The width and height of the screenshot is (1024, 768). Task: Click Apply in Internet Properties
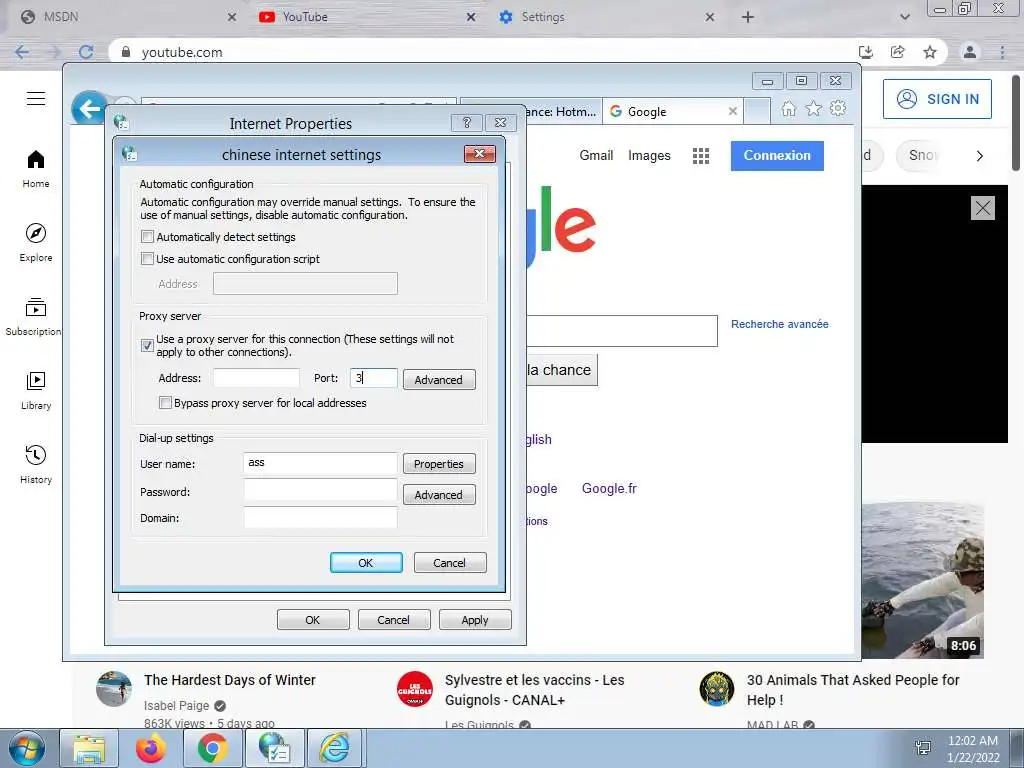[475, 620]
